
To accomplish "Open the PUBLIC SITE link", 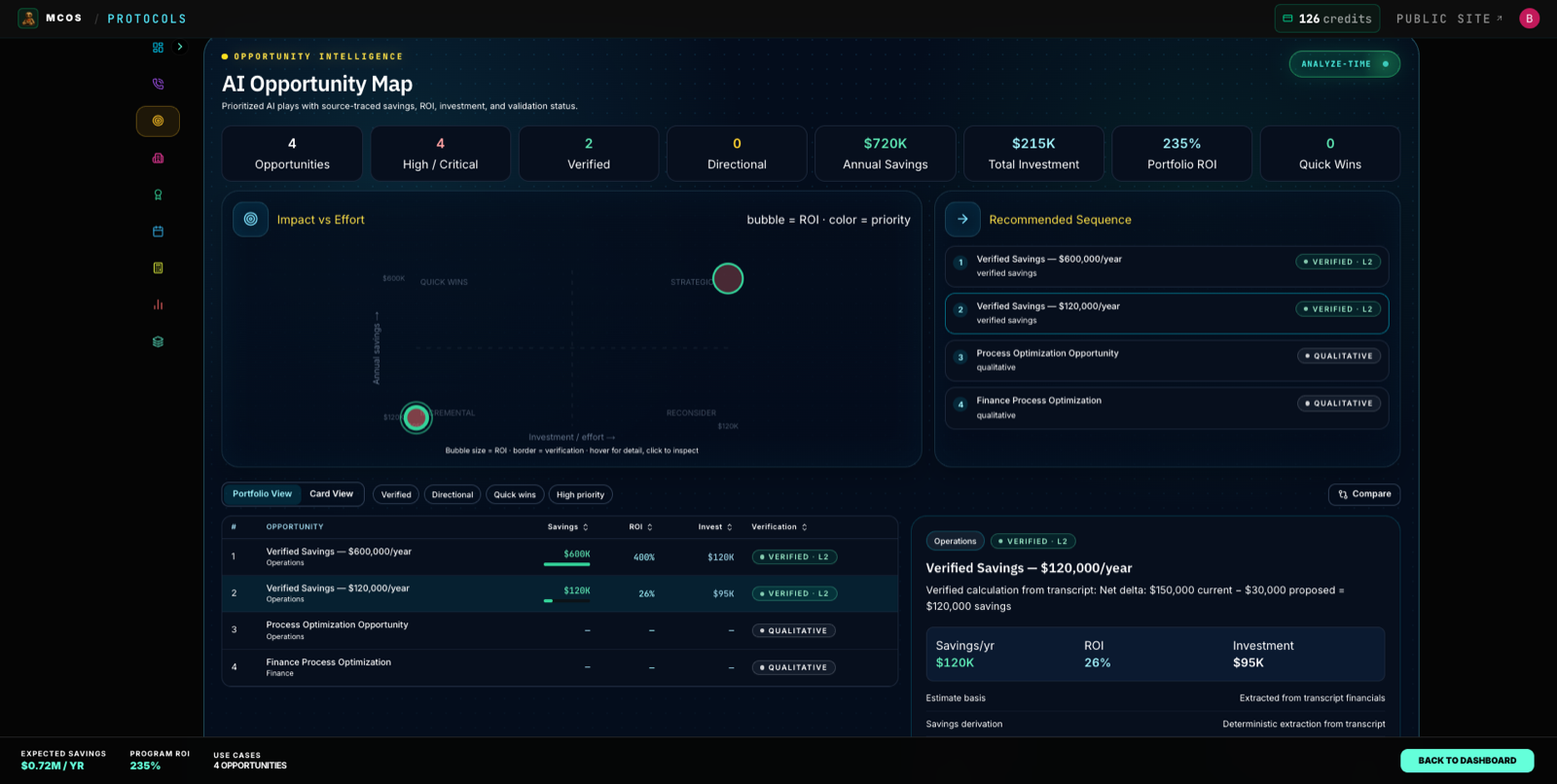I will point(1449,18).
